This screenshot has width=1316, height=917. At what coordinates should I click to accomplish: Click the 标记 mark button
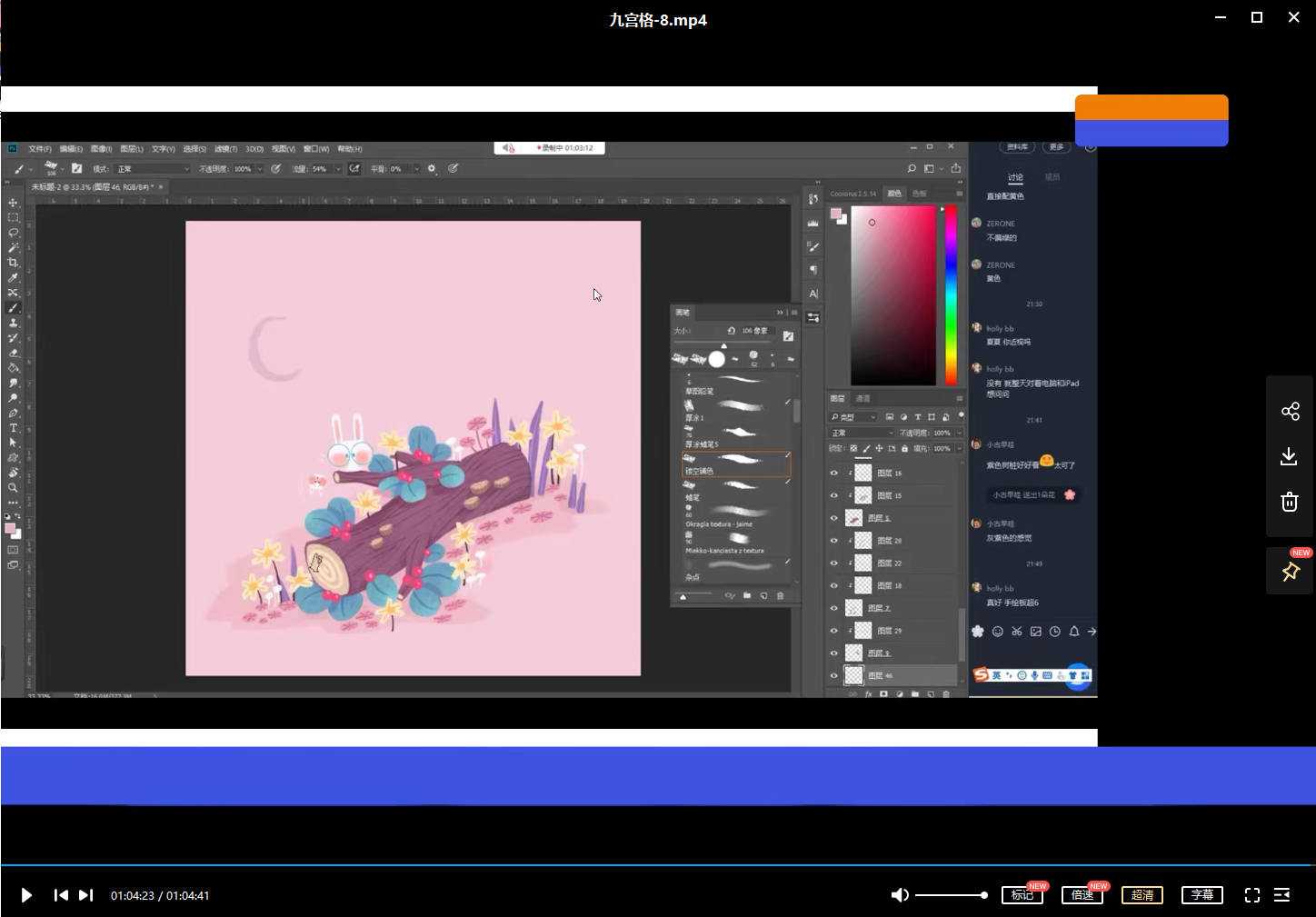click(1022, 895)
